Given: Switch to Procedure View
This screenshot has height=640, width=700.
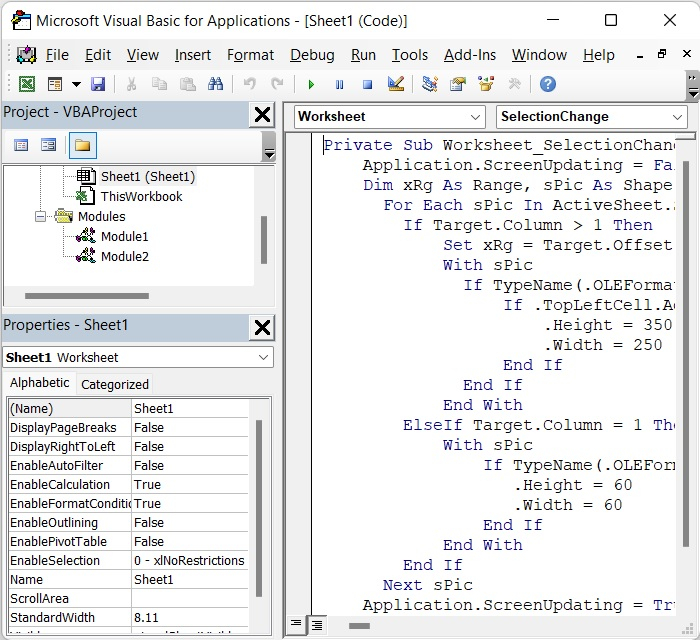Looking at the screenshot, I should pyautogui.click(x=296, y=625).
